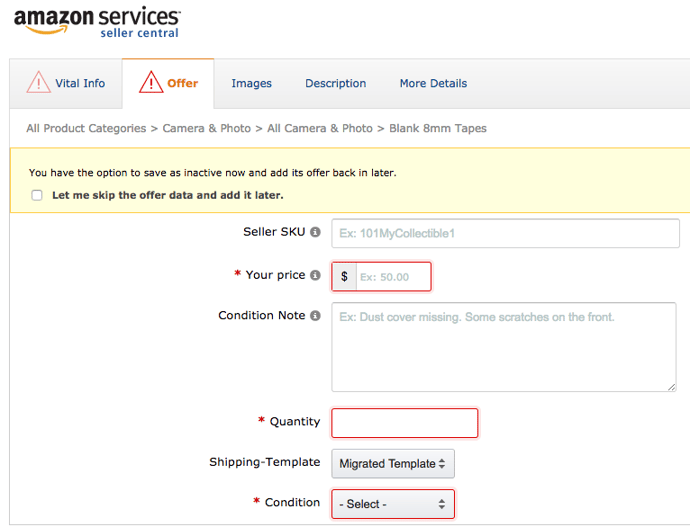
Task: Click inside the Condition Note text area
Action: [x=503, y=347]
